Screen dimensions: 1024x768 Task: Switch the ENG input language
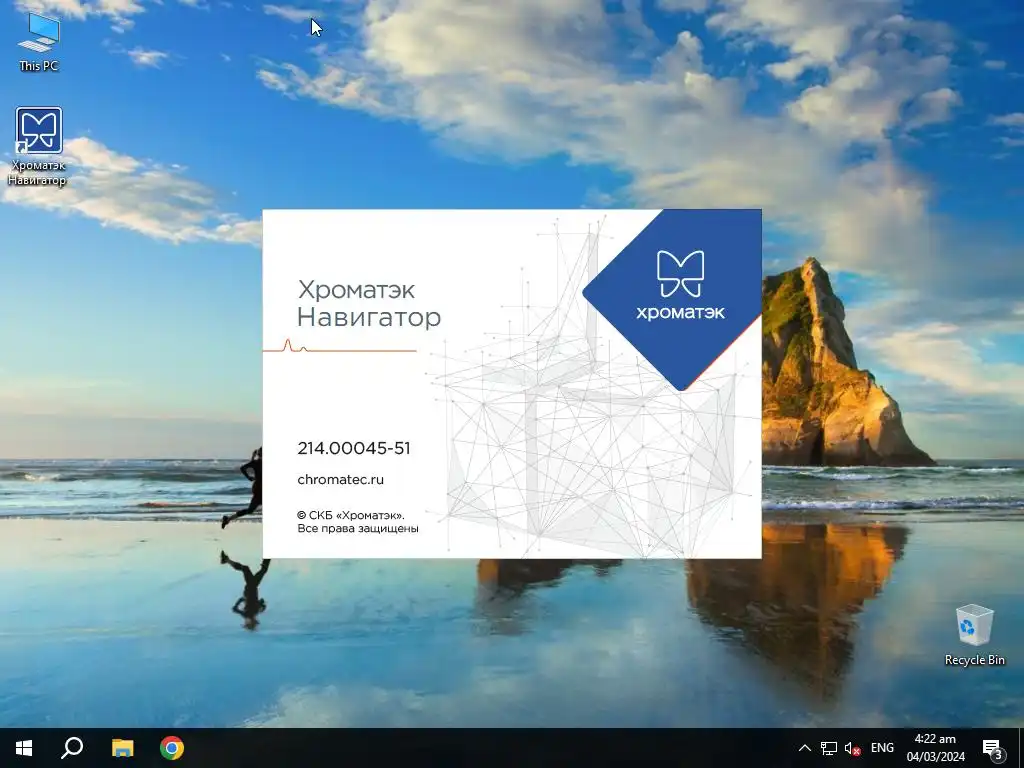point(882,748)
